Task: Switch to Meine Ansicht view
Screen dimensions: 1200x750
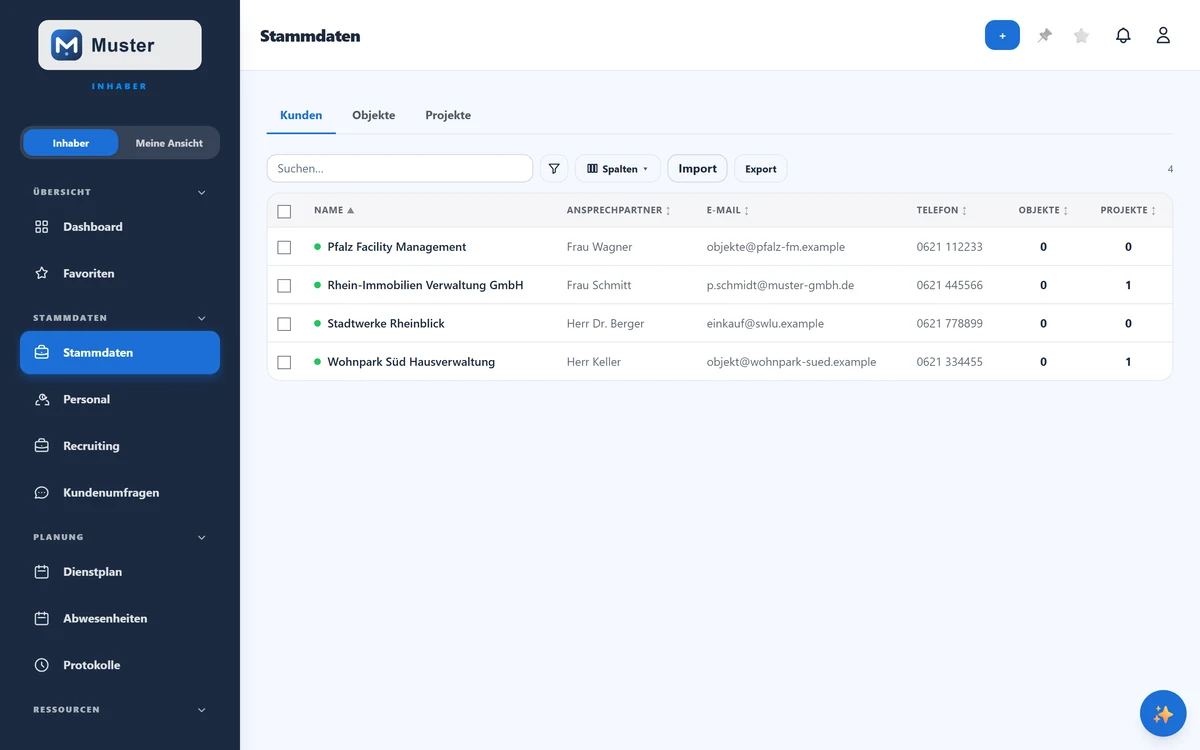Action: [169, 143]
